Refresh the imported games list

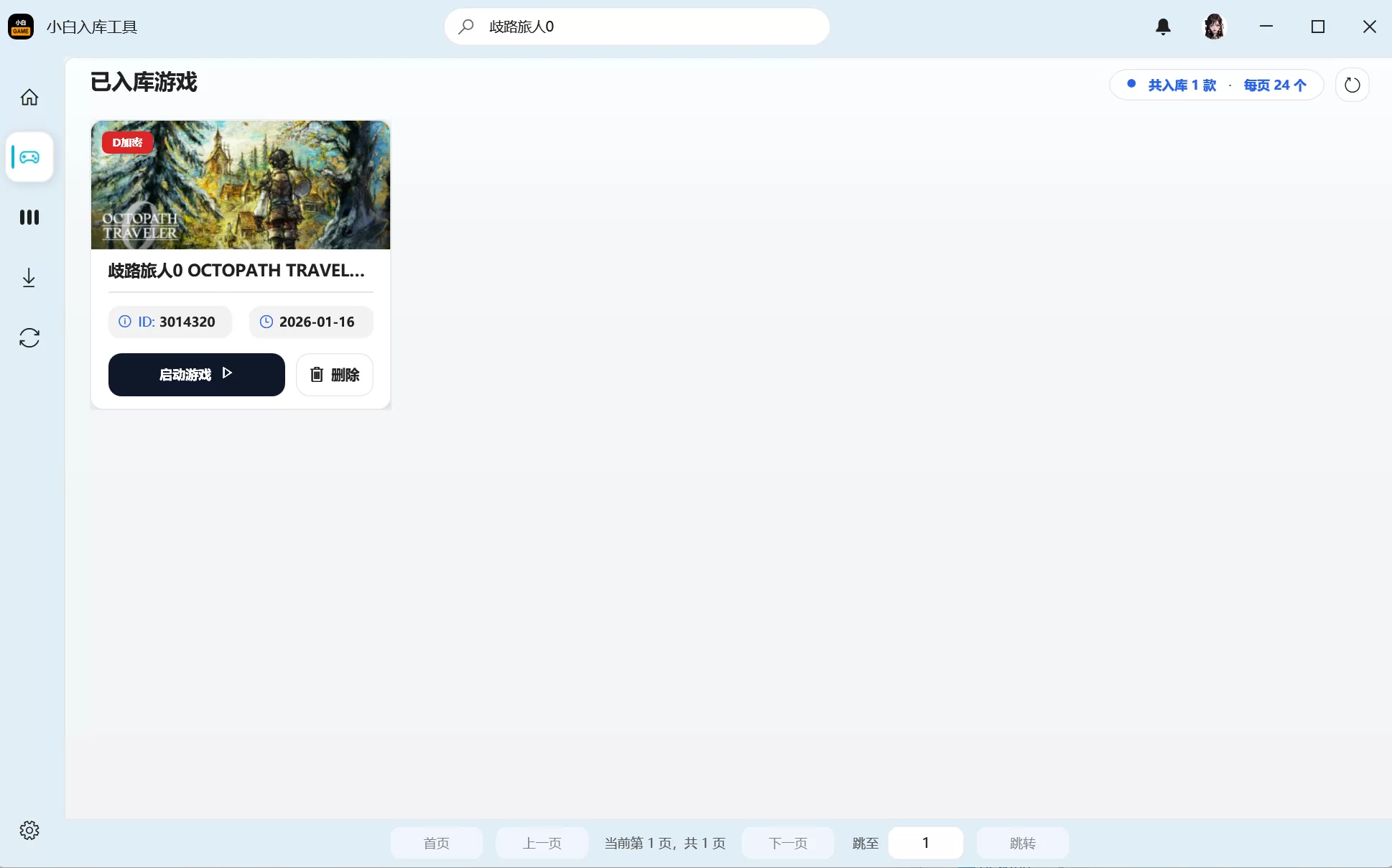[x=1352, y=85]
